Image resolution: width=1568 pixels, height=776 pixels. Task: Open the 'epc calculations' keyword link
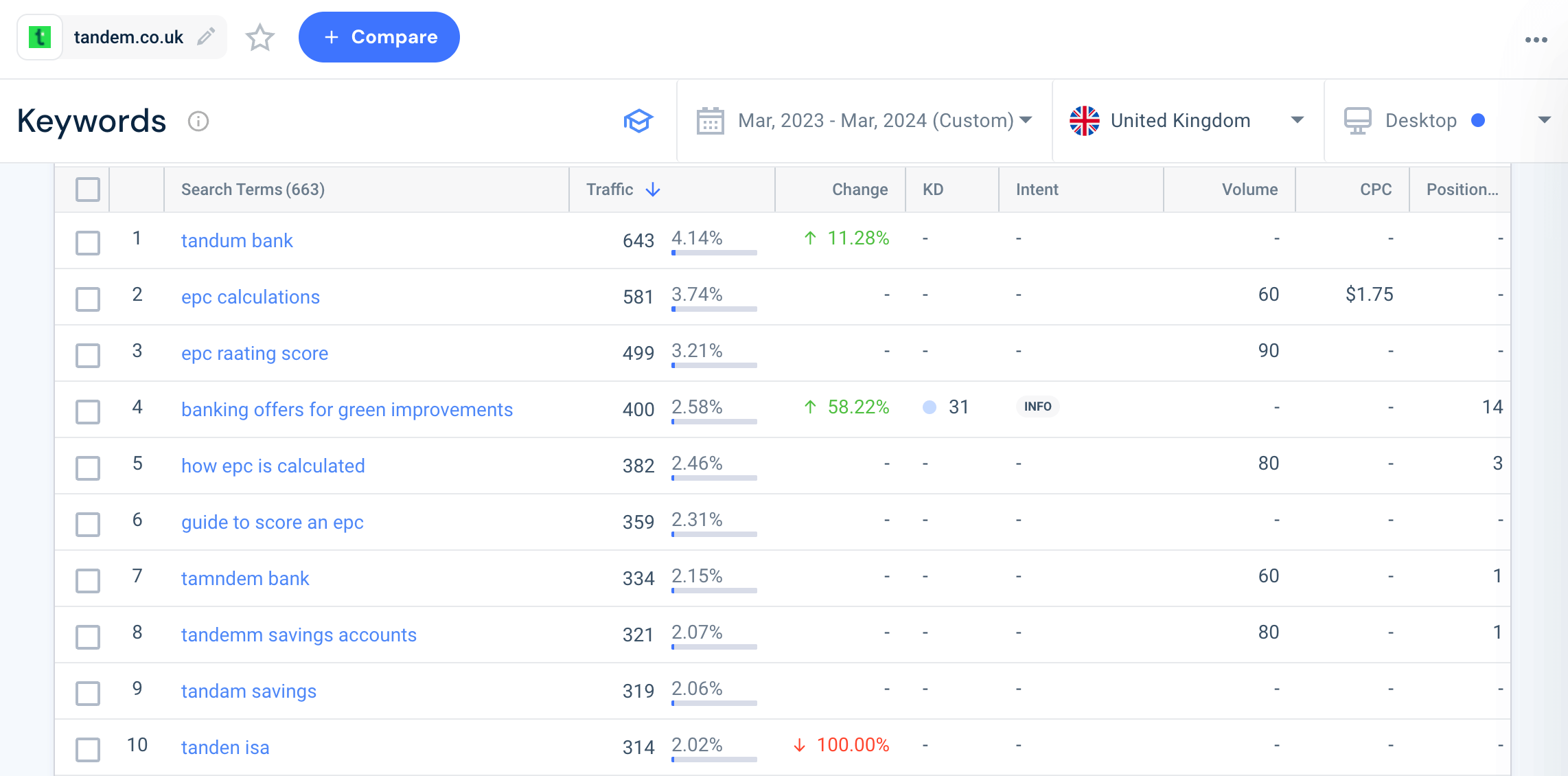click(x=250, y=297)
